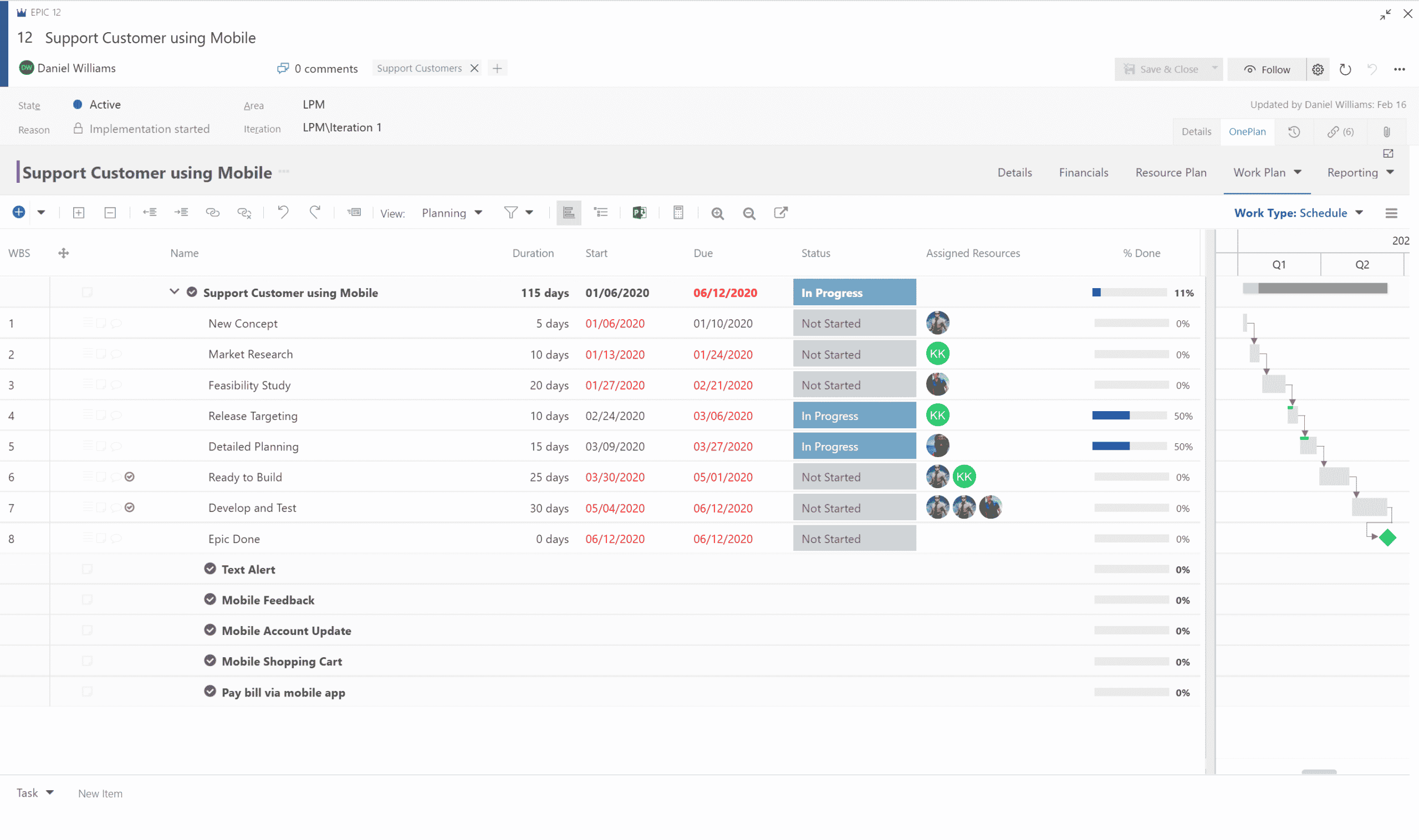Click the zoom in icon on the toolbar

point(717,213)
